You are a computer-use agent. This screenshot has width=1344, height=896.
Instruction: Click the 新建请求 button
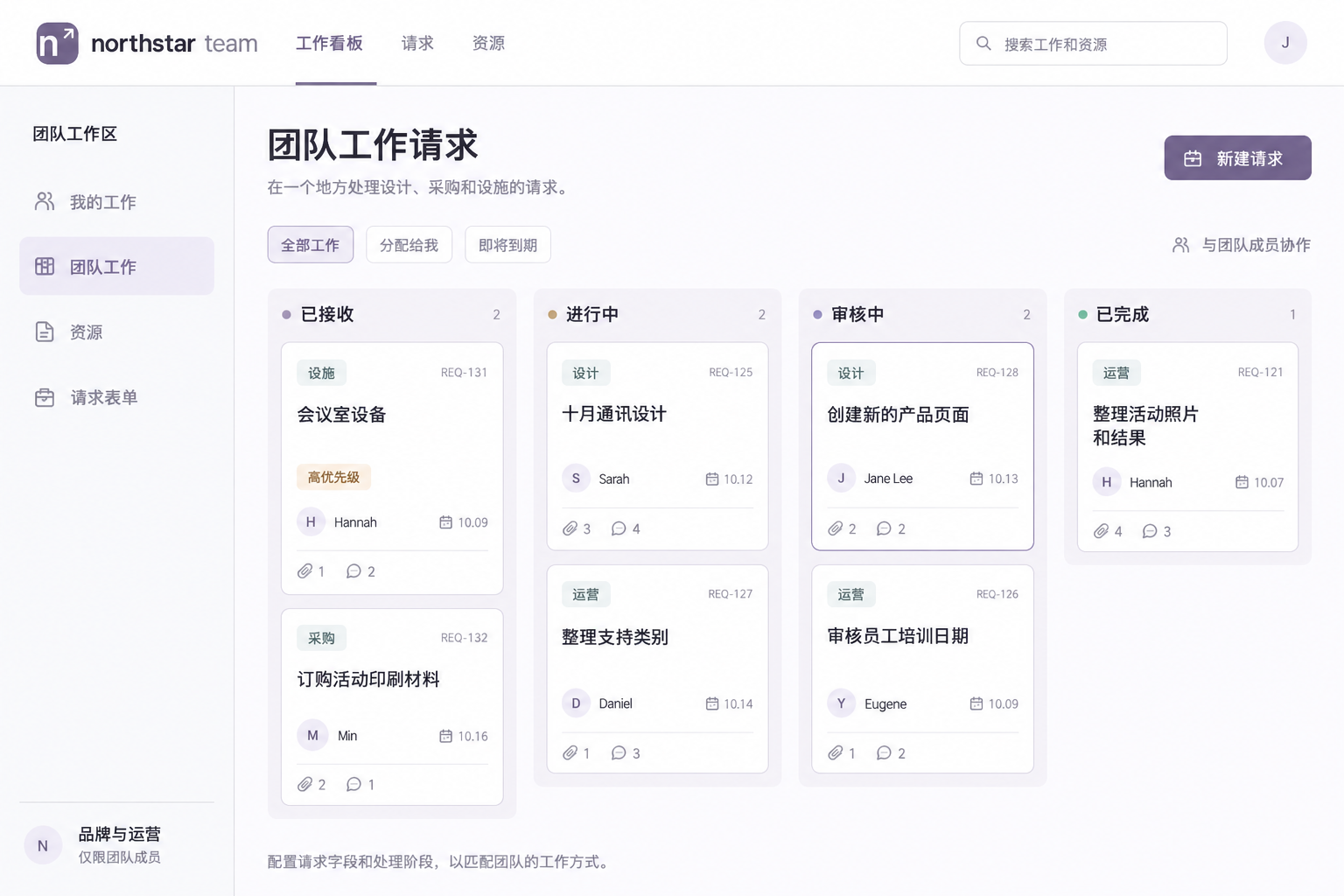[1237, 158]
